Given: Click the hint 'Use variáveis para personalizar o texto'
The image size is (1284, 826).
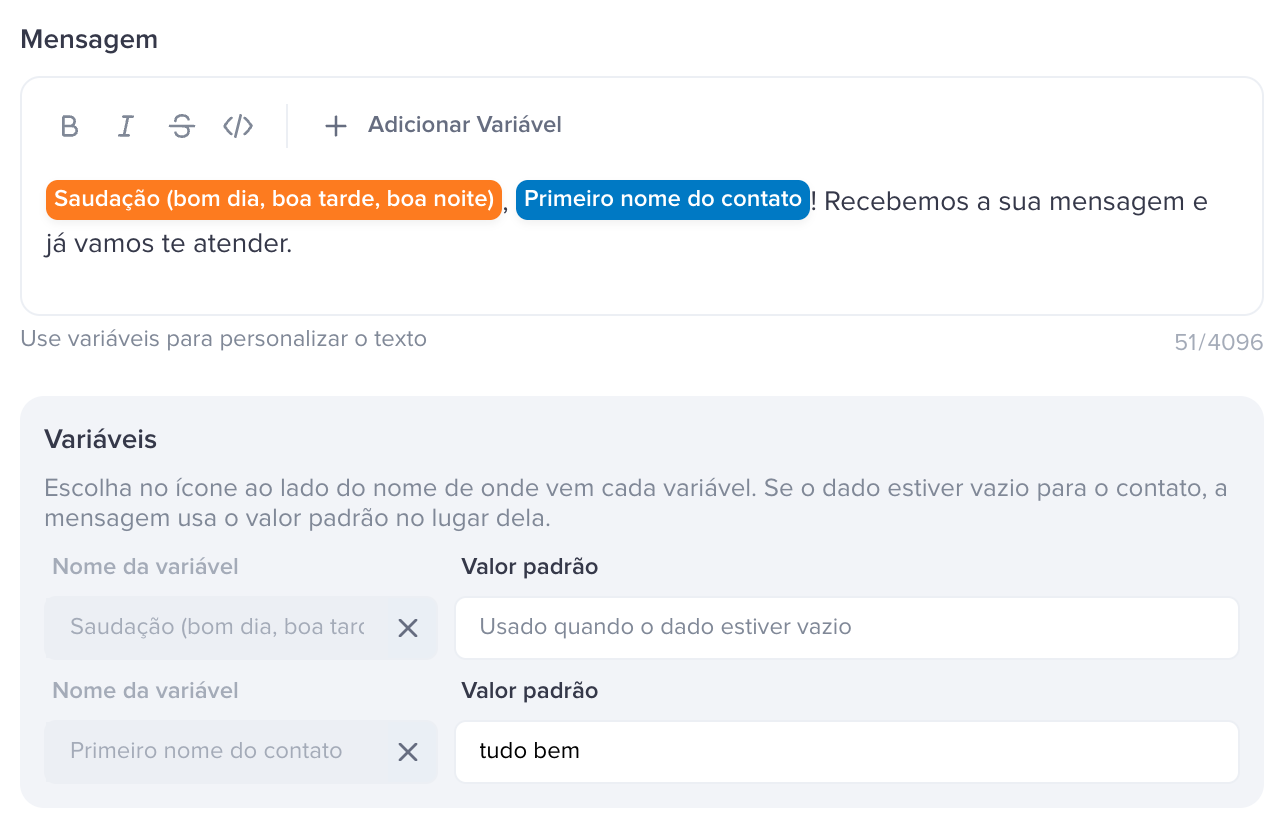Looking at the screenshot, I should pos(224,339).
